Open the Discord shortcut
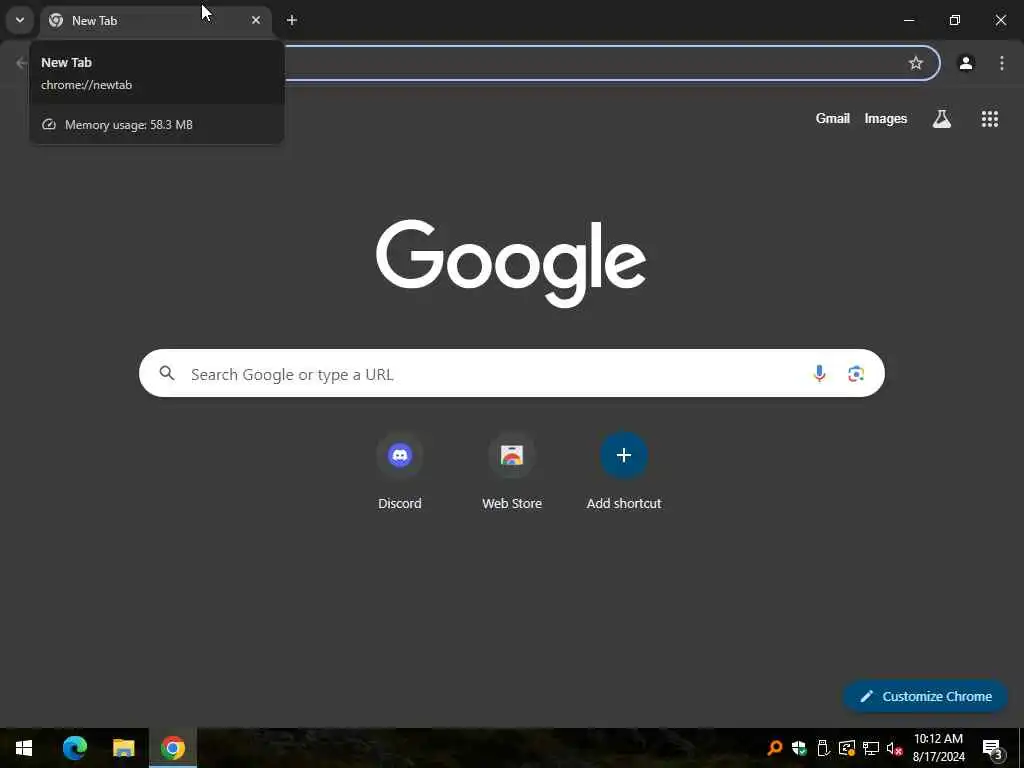Viewport: 1024px width, 768px height. [400, 471]
